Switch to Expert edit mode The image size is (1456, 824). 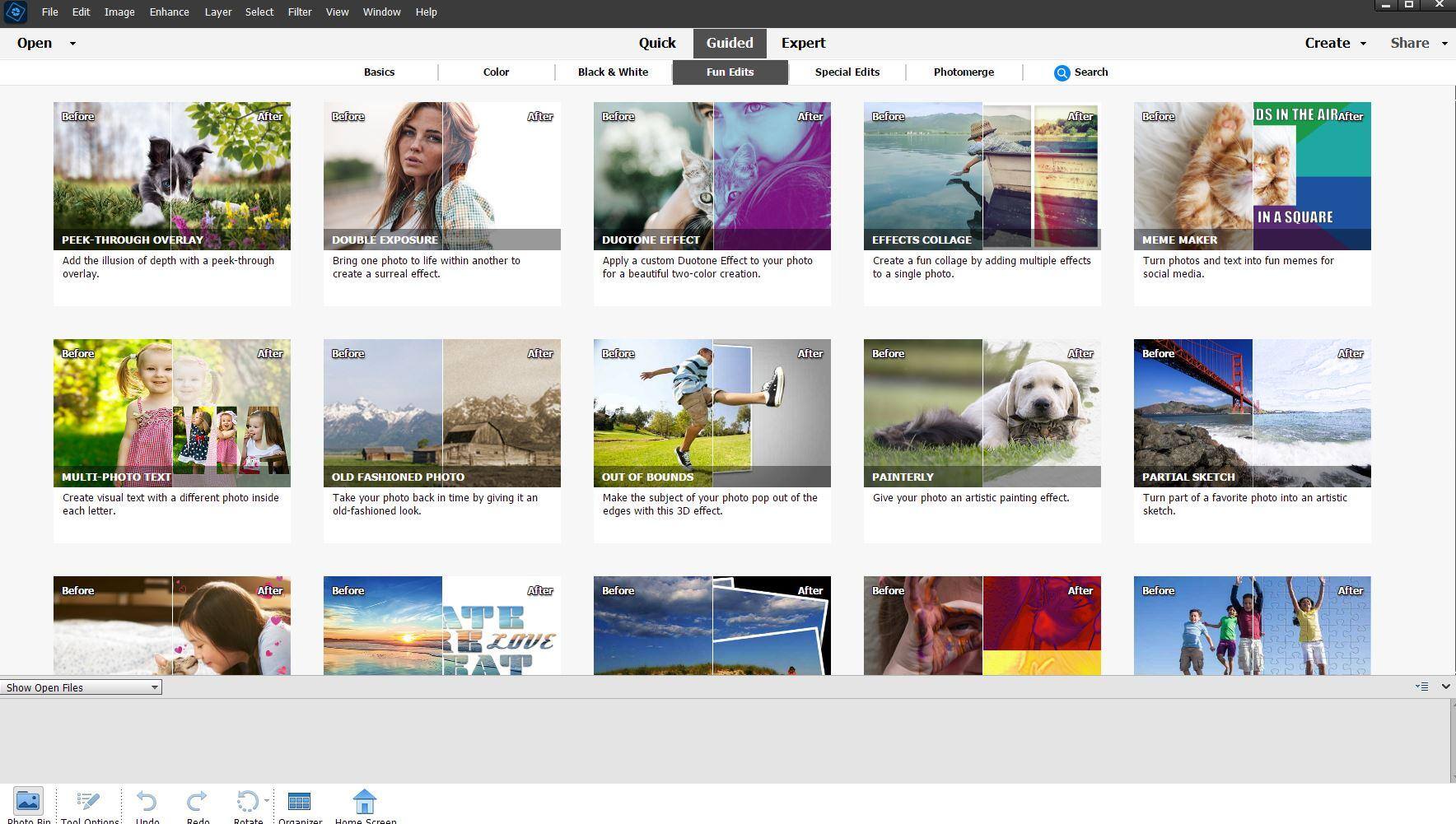click(x=803, y=44)
